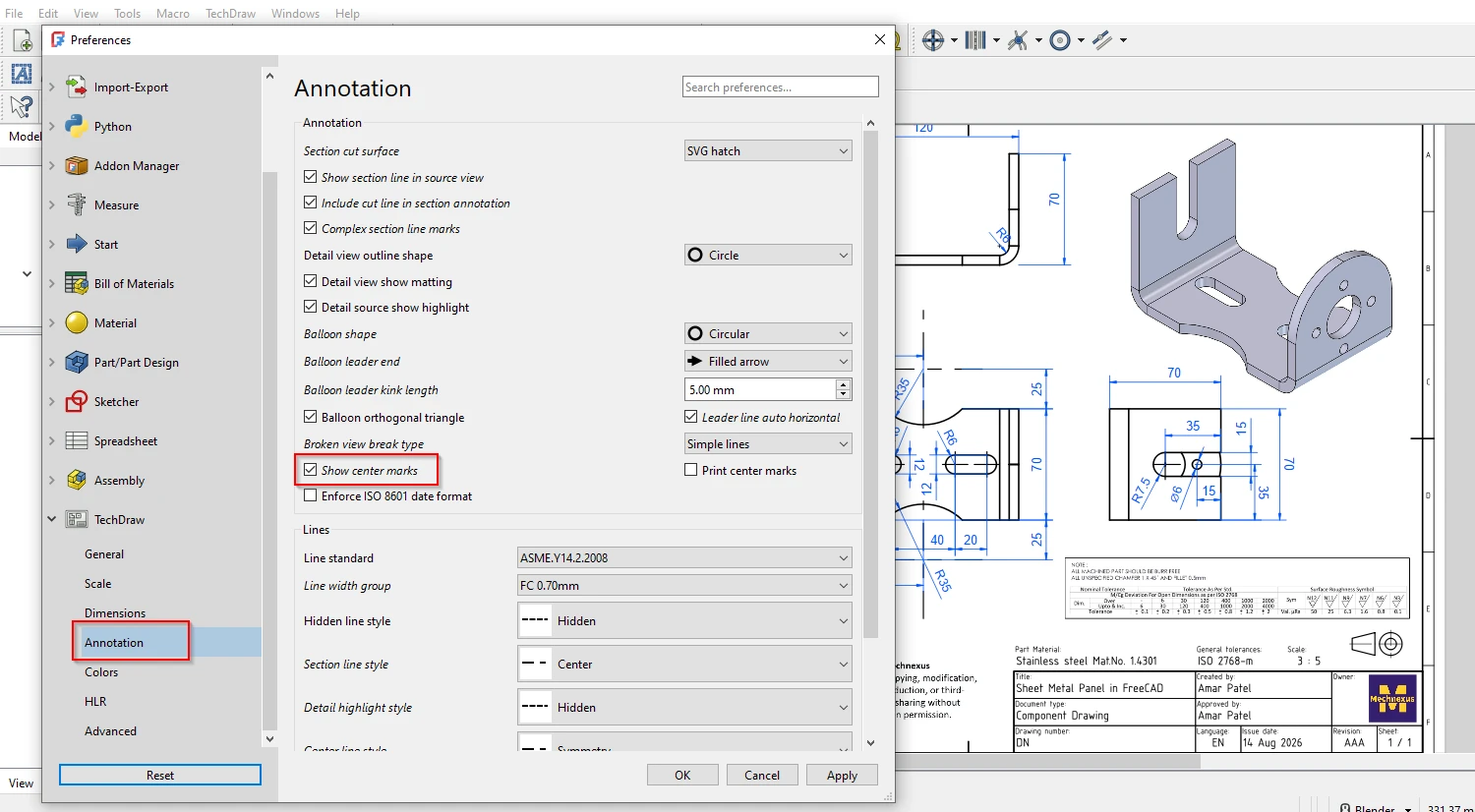Toggle Leader line auto horizontal
Image resolution: width=1475 pixels, height=812 pixels.
(691, 417)
